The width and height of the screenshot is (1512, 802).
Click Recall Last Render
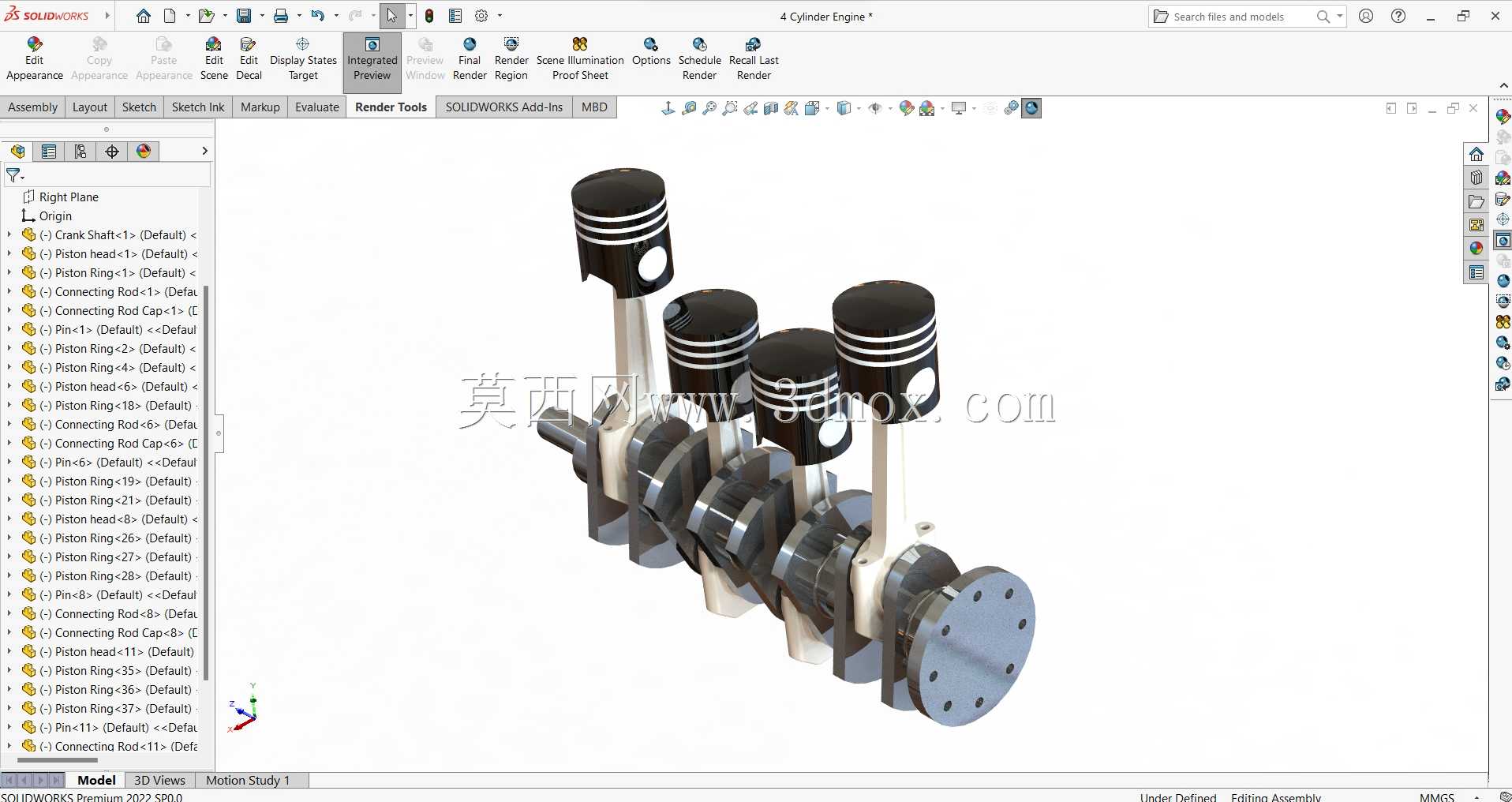pyautogui.click(x=754, y=58)
